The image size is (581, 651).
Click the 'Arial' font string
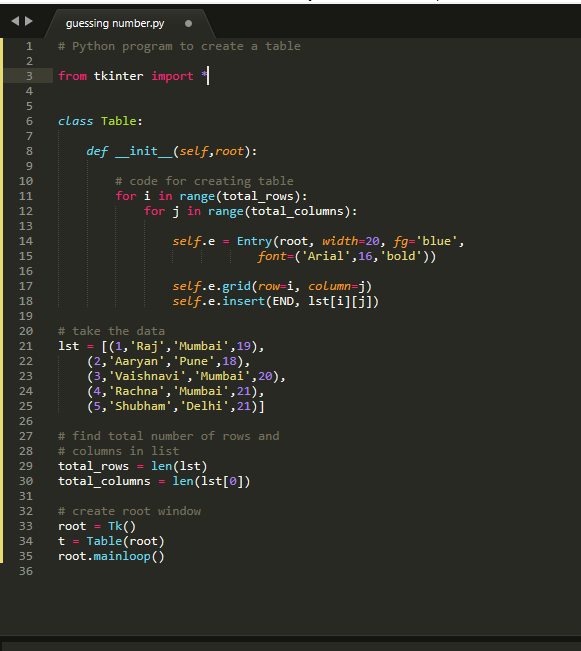pyautogui.click(x=326, y=256)
